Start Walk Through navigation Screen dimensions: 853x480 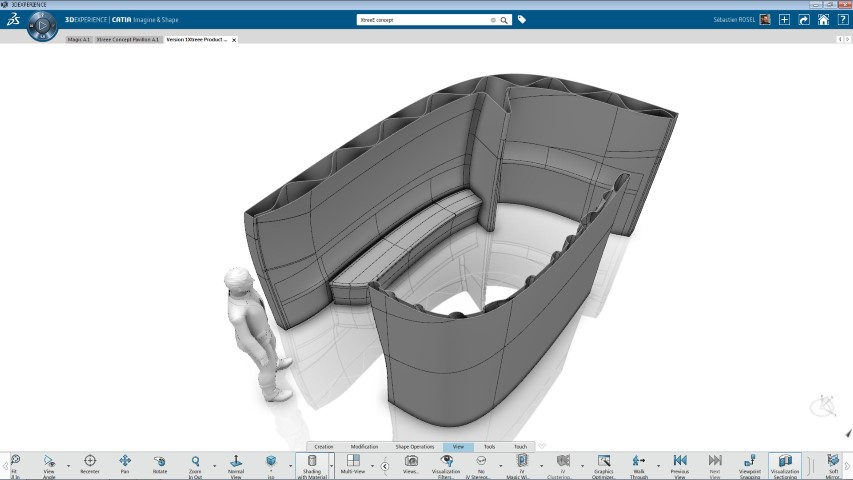[639, 461]
